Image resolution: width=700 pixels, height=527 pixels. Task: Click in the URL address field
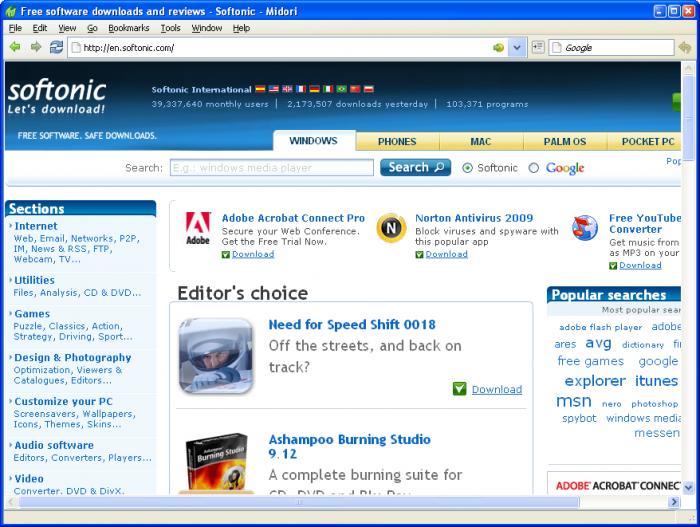tap(286, 47)
